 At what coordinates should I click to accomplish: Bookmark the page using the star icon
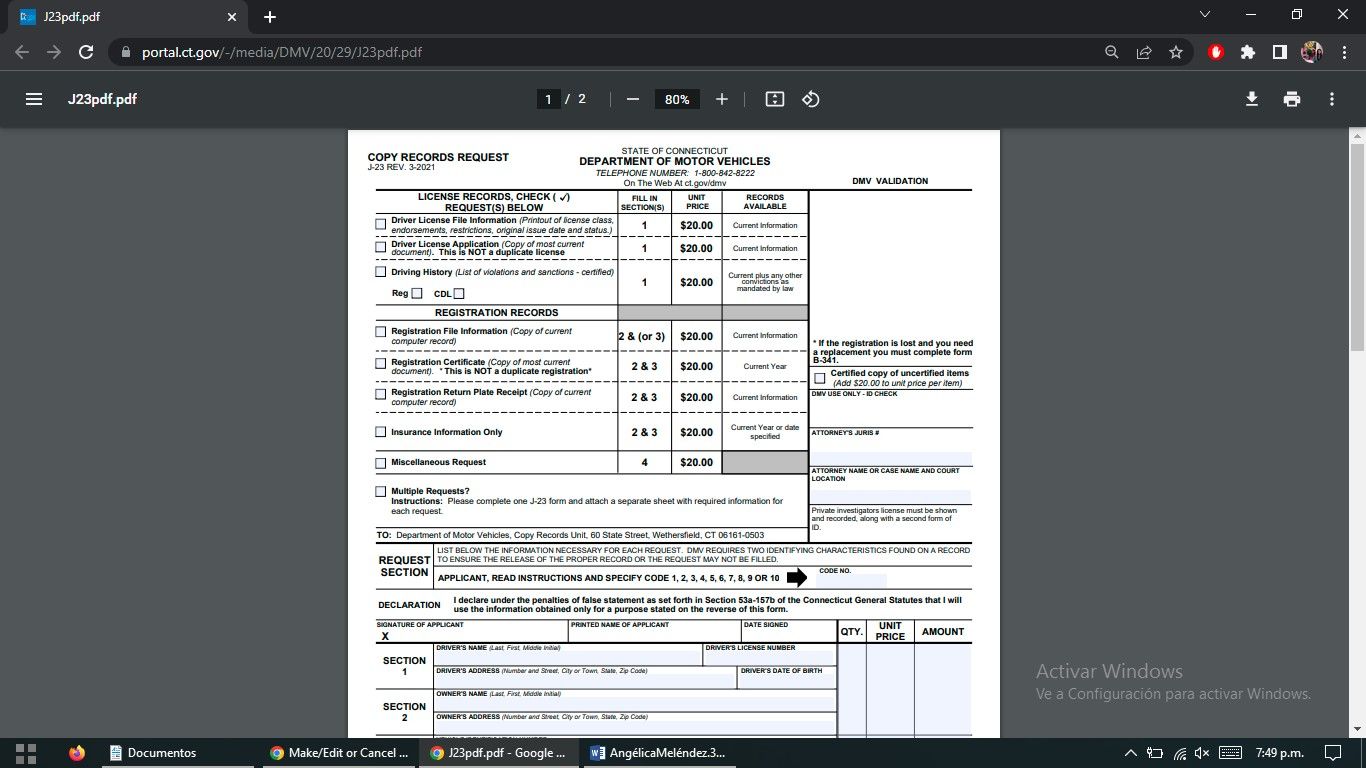(x=1176, y=51)
